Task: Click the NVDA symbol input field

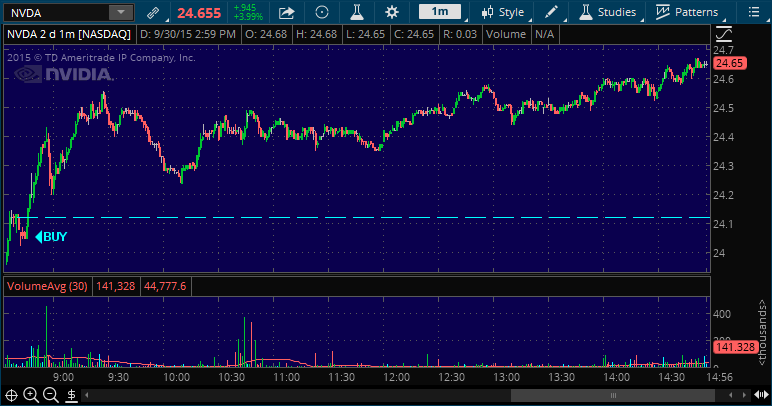Action: click(55, 12)
